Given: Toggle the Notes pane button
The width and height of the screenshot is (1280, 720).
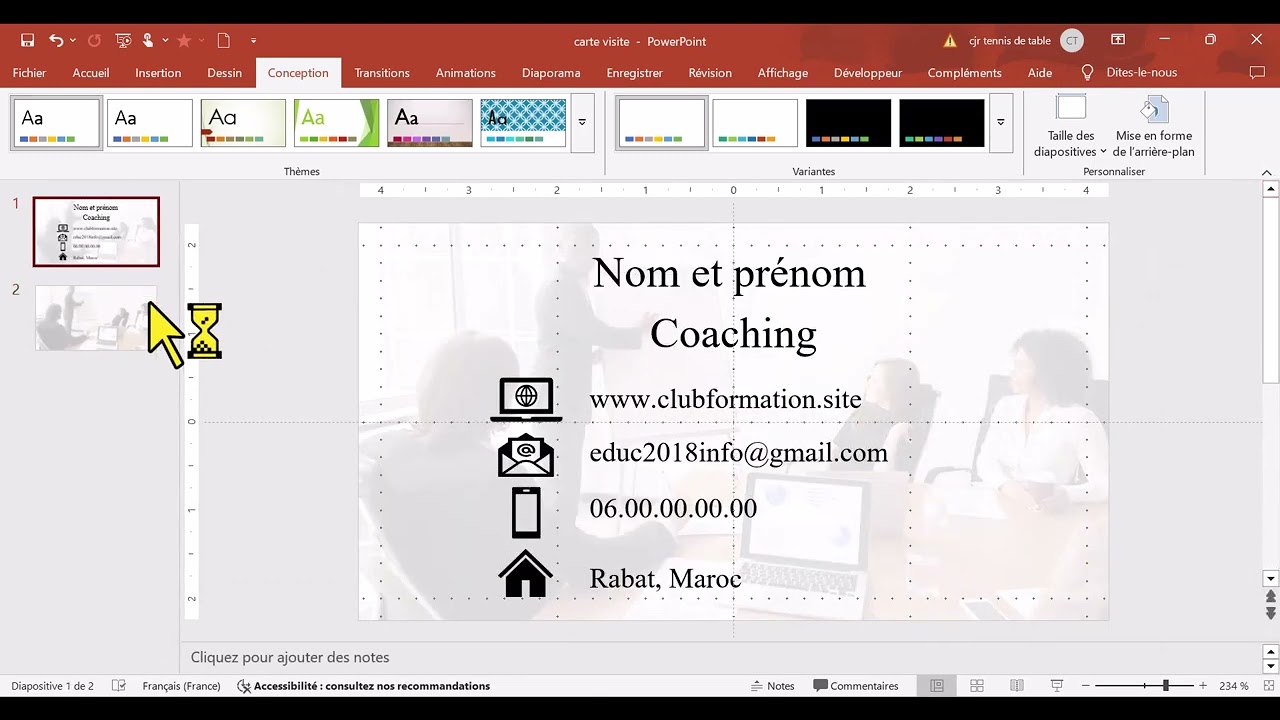Looking at the screenshot, I should coord(773,686).
